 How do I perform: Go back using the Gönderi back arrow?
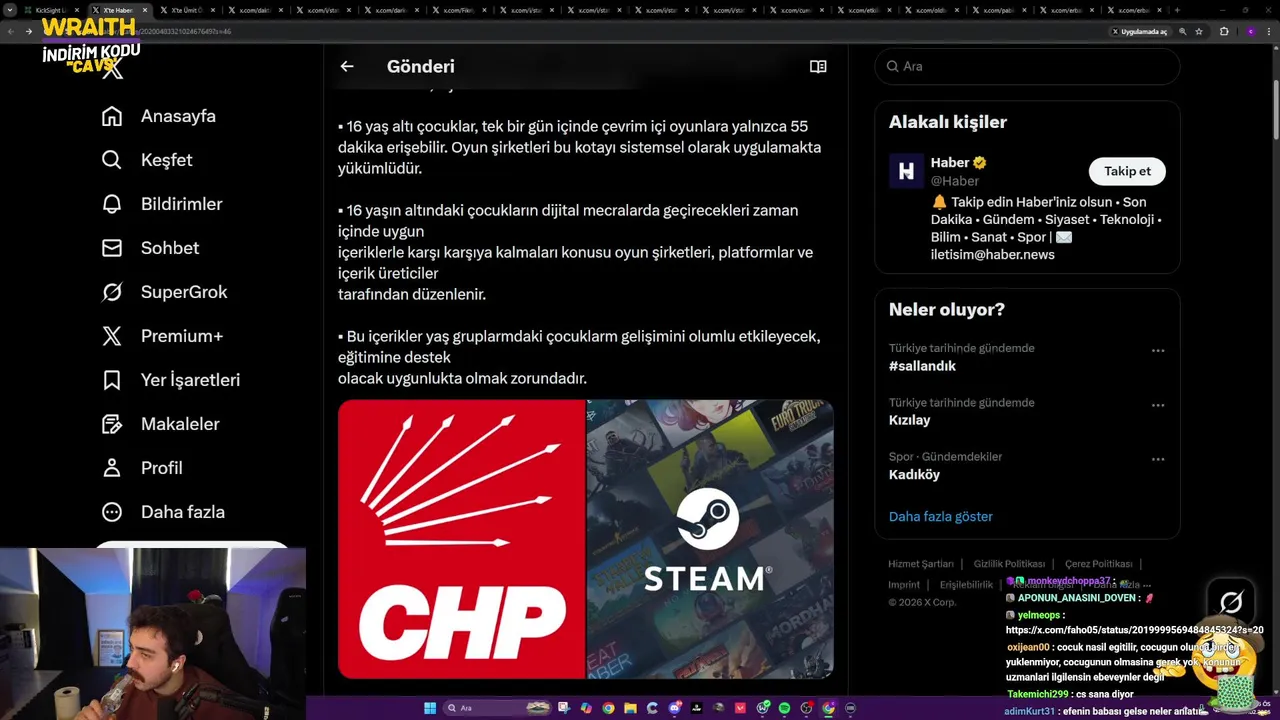pos(347,66)
